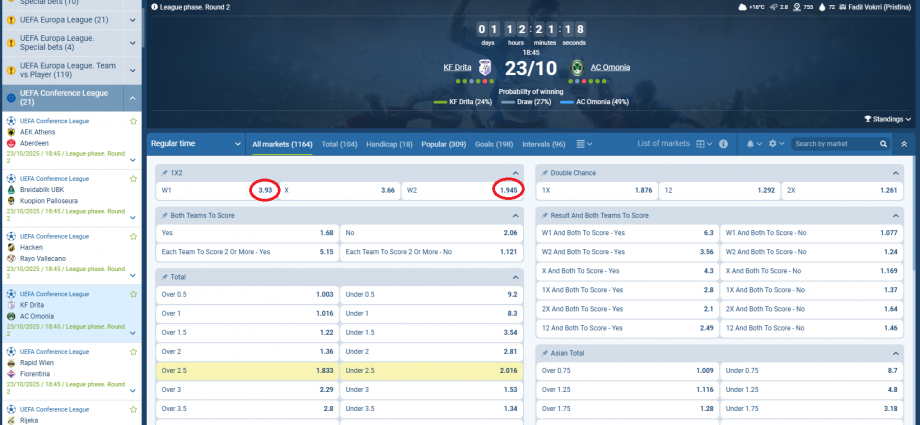Pin the Total market
Viewport: 920px width, 425px height.
165,276
